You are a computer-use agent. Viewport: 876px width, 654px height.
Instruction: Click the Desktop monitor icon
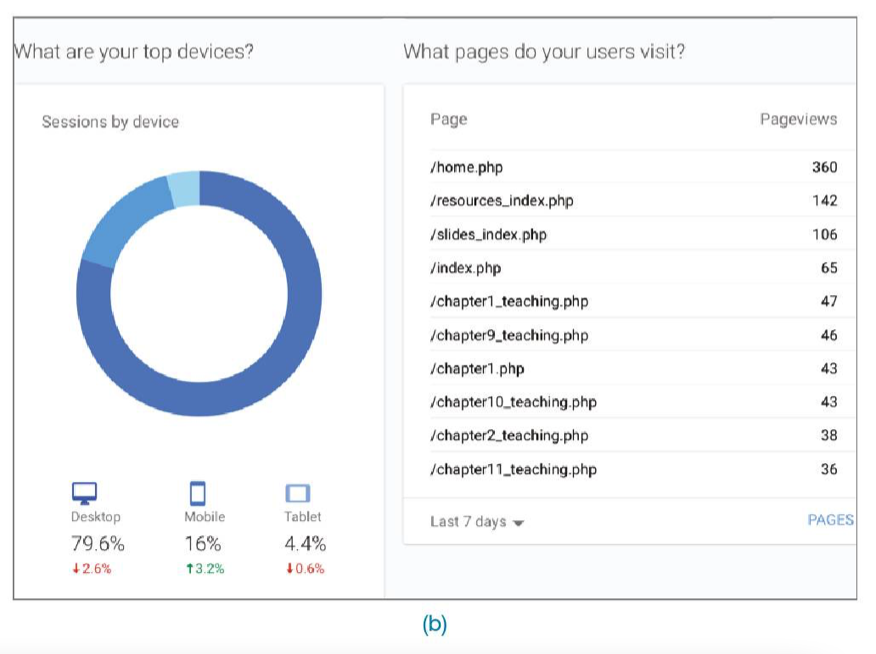pyautogui.click(x=85, y=493)
